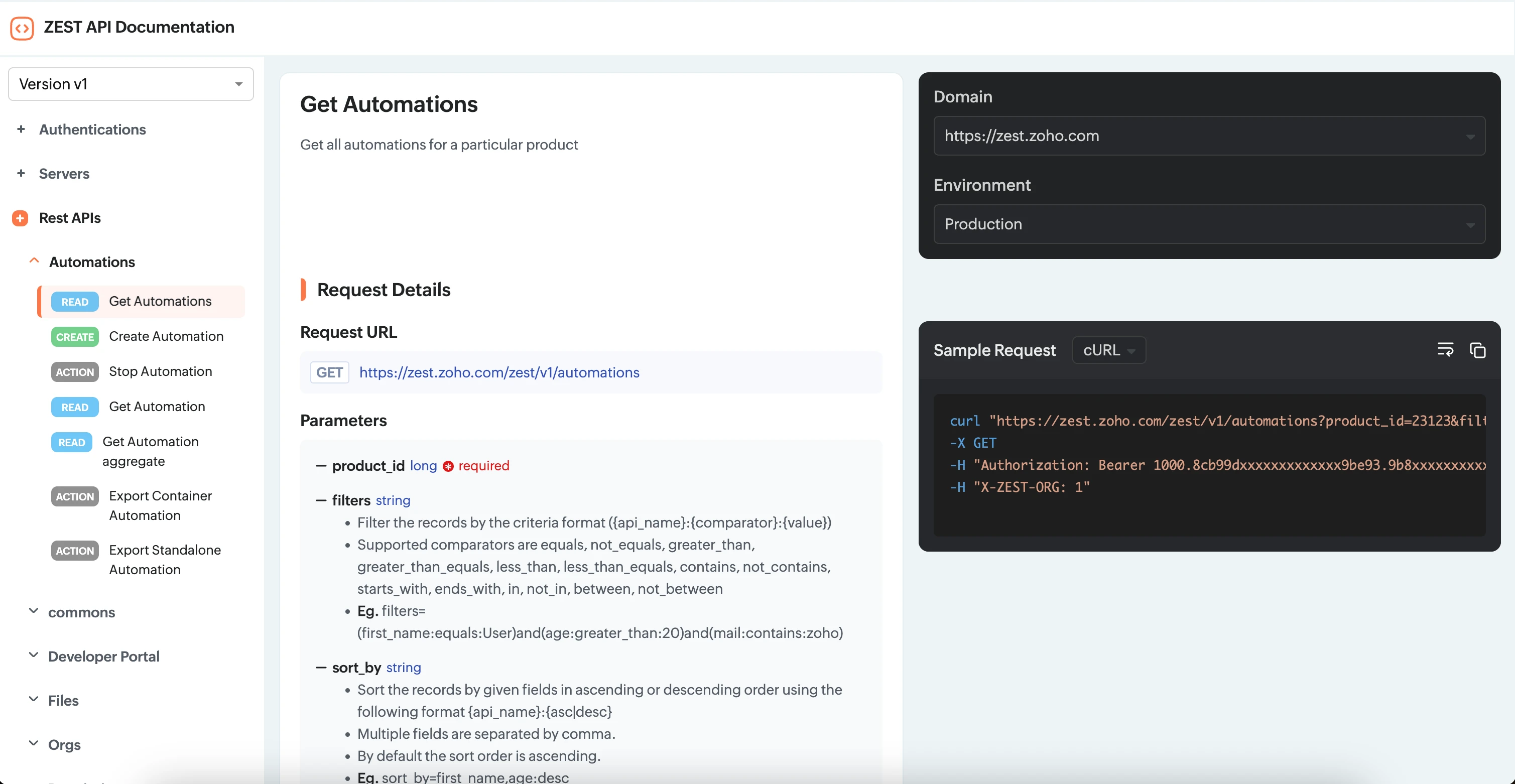
Task: Click the Get Automations page heading
Action: [x=389, y=104]
